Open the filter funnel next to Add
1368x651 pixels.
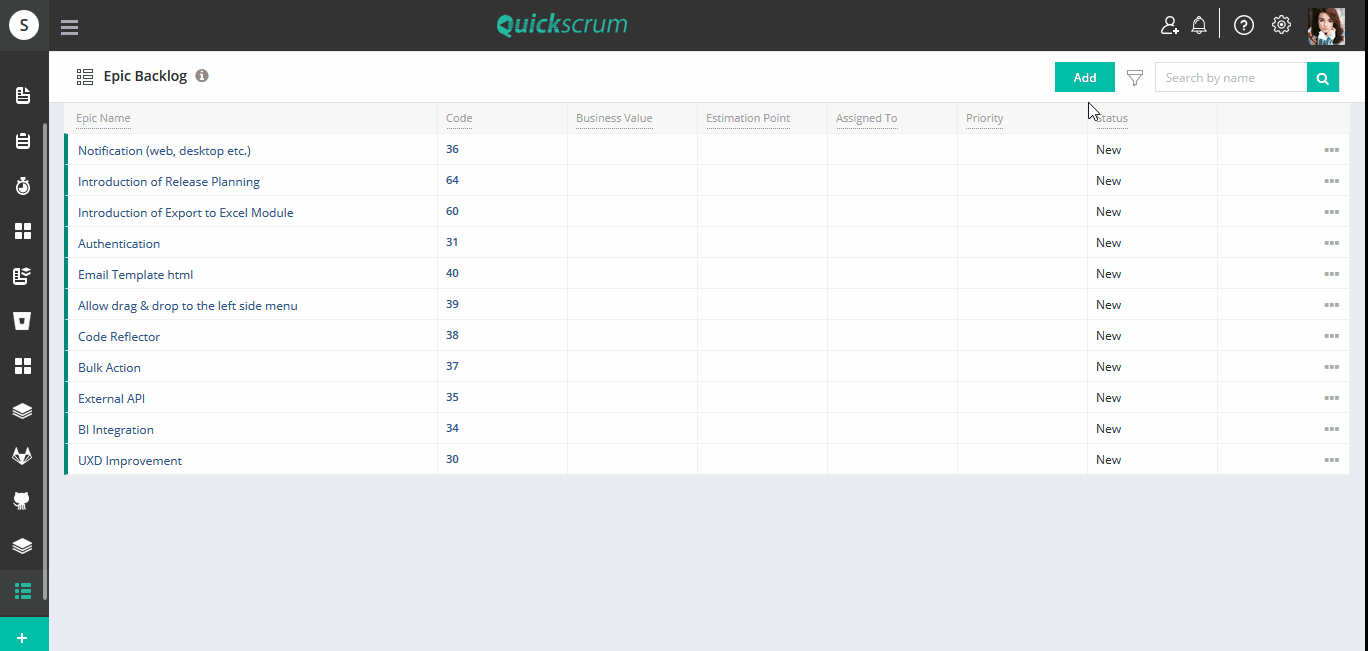tap(1134, 77)
